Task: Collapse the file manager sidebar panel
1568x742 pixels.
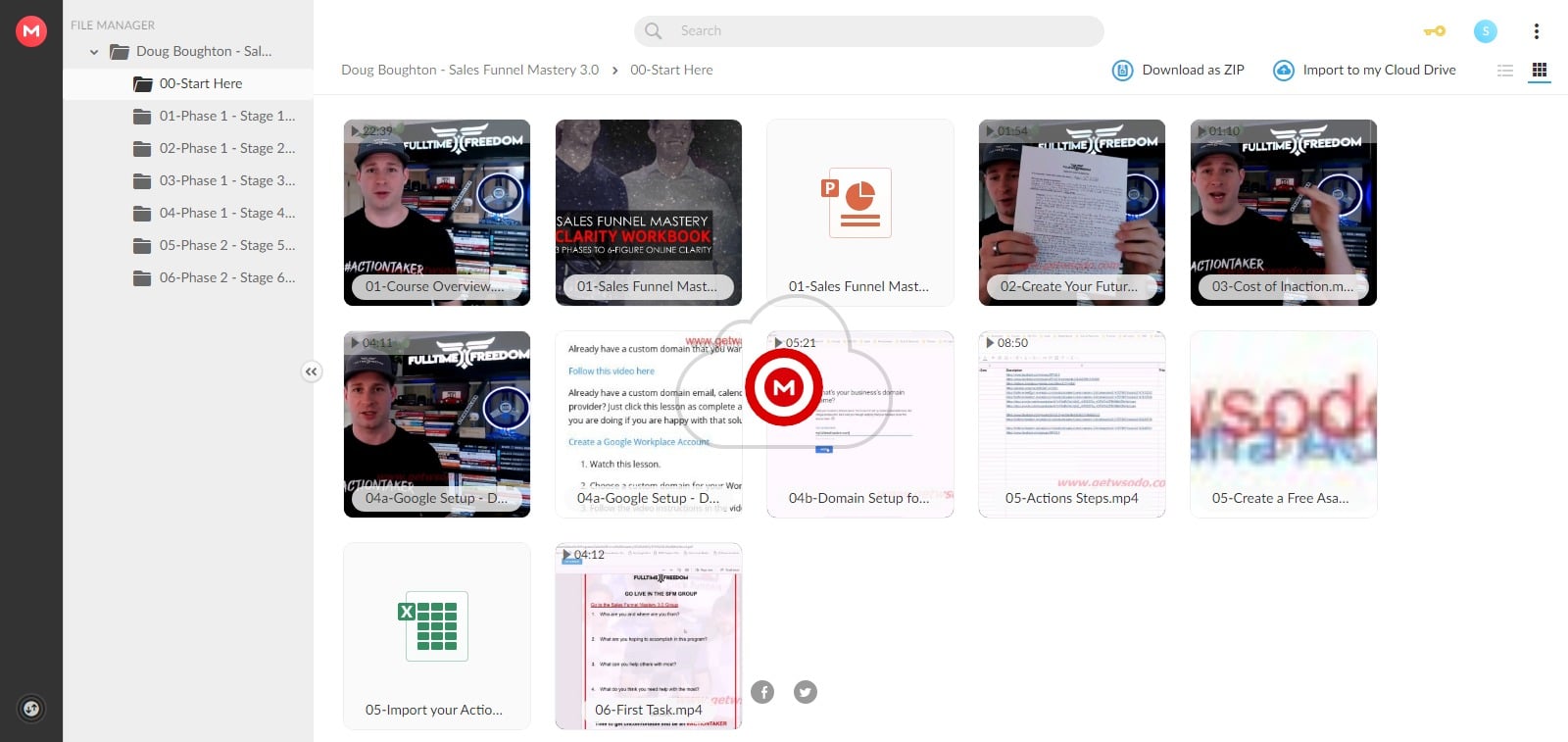Action: tap(311, 371)
